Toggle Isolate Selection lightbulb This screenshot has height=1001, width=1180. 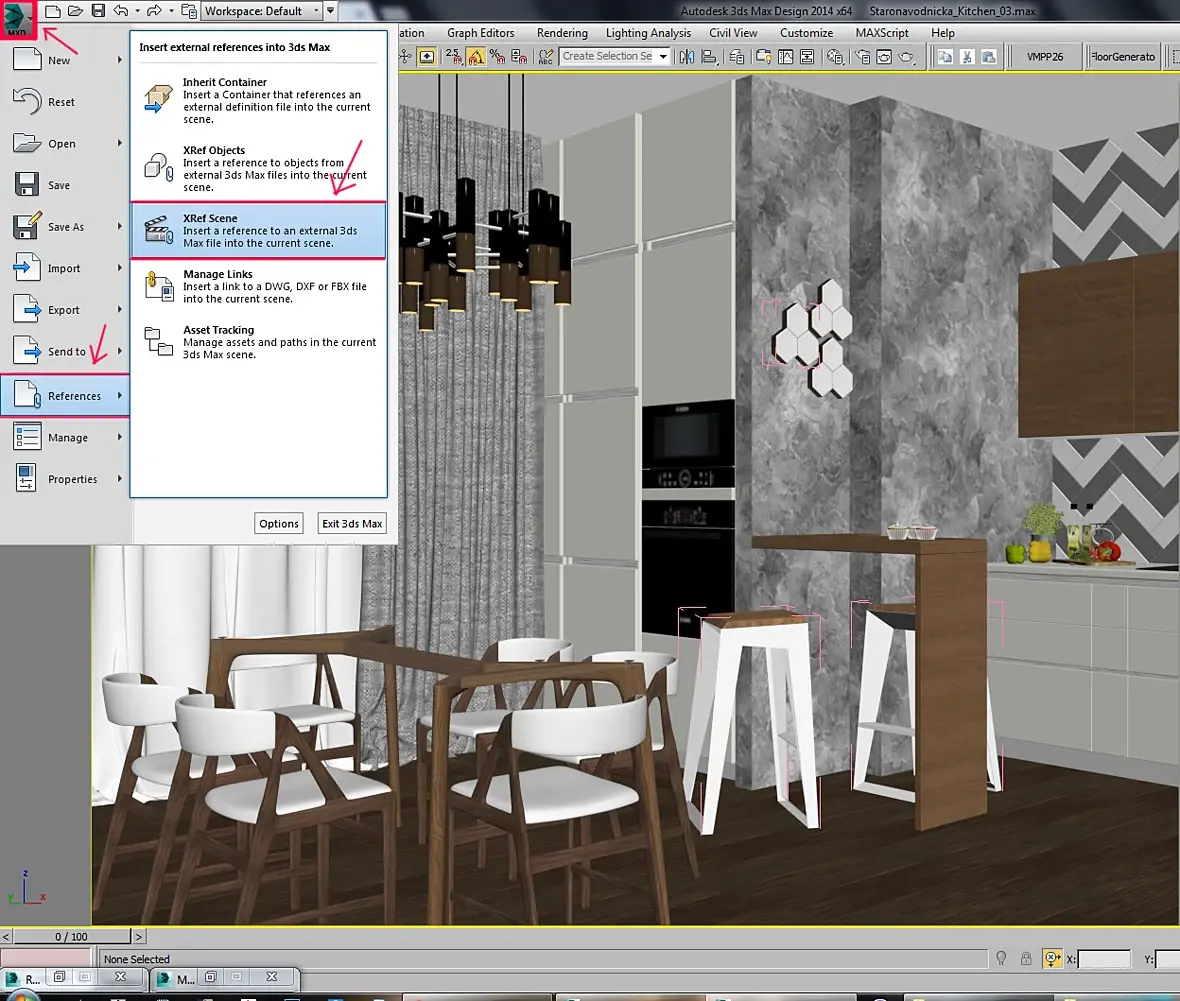[1001, 958]
